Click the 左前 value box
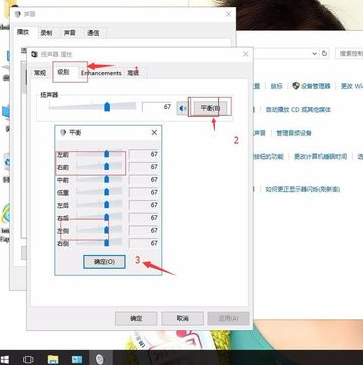The image size is (363, 367). point(144,154)
